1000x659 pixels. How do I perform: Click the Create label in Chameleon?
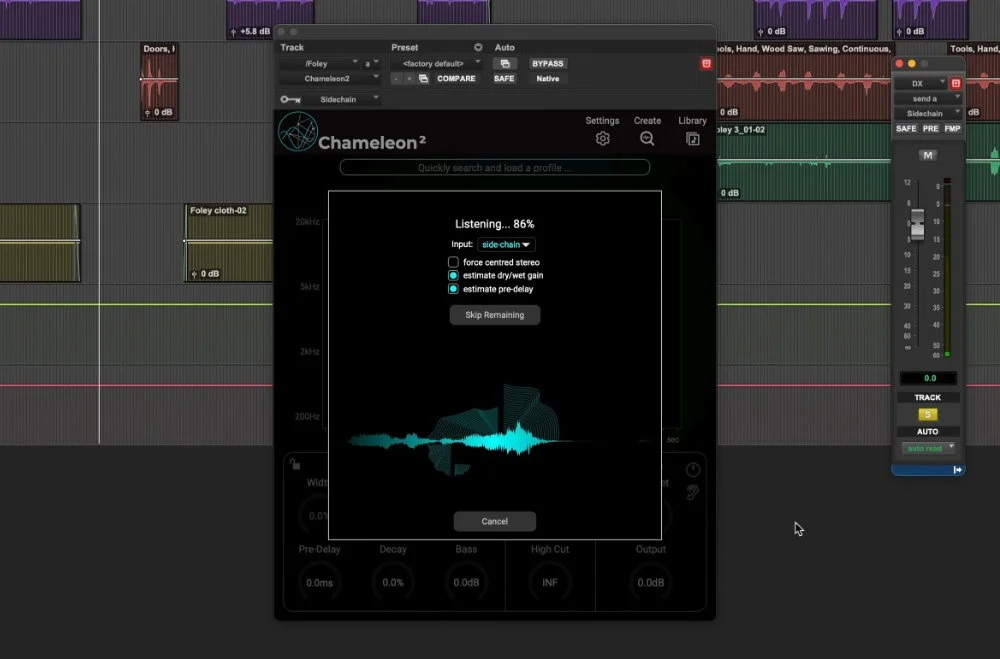[647, 121]
